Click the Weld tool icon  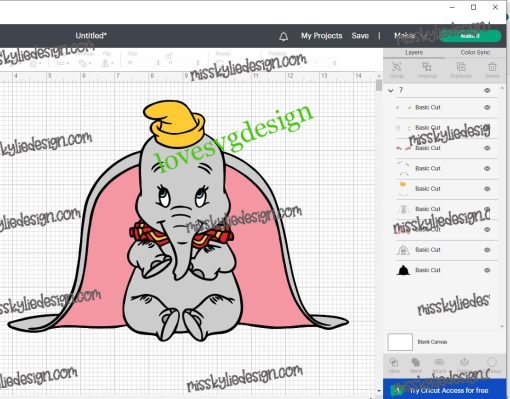(416, 362)
